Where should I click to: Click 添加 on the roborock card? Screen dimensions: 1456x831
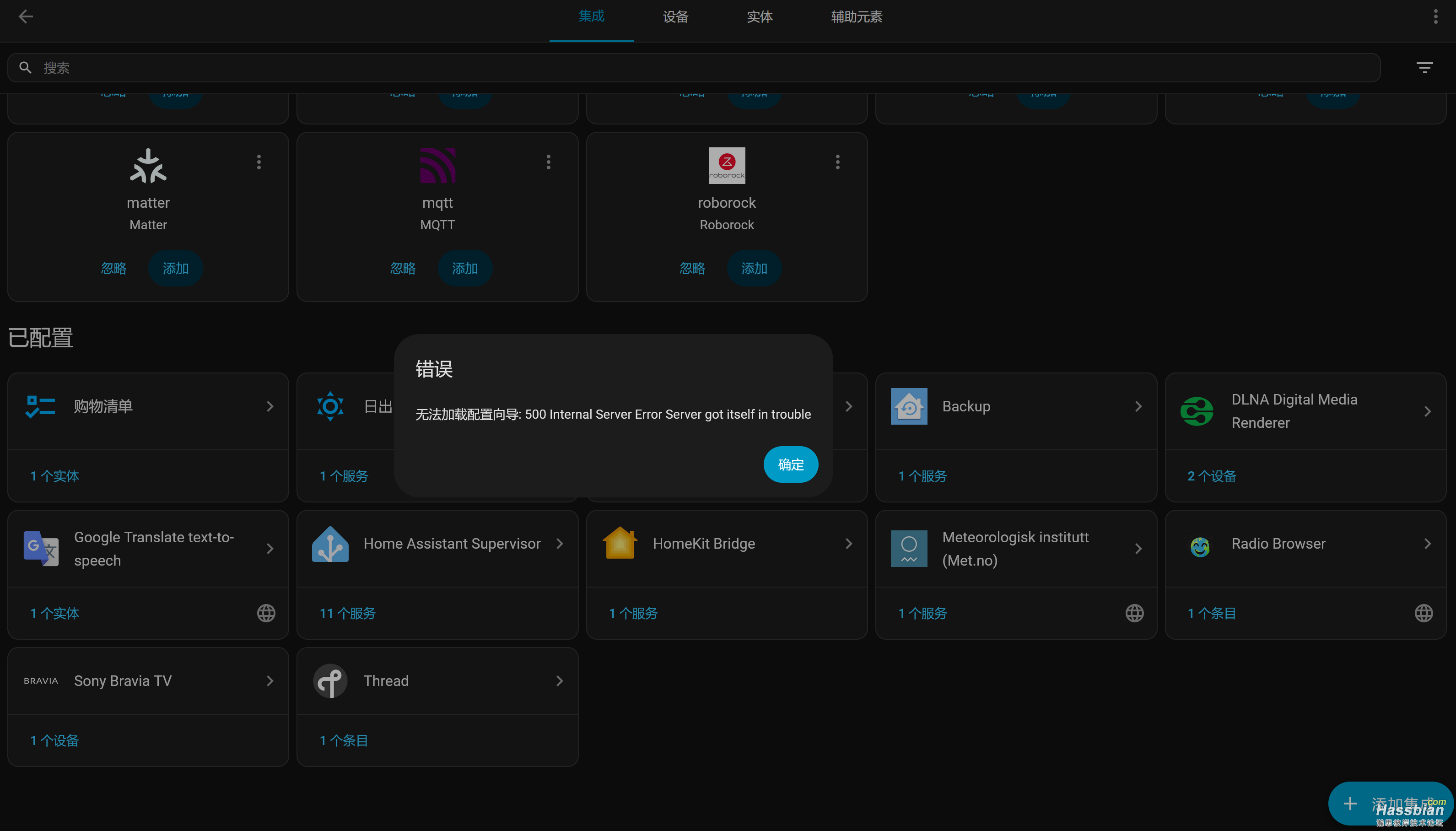click(x=754, y=268)
